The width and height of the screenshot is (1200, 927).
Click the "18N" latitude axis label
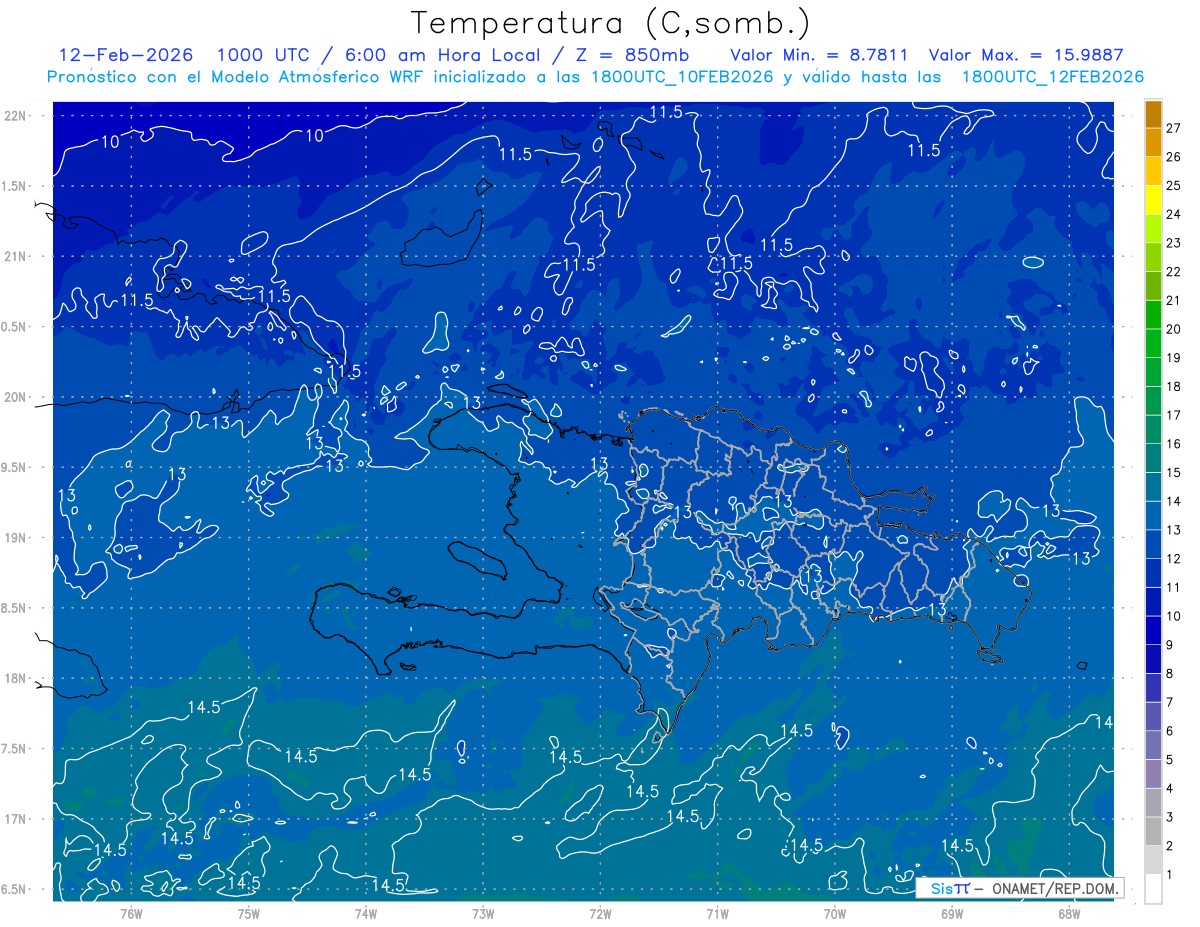click(15, 679)
